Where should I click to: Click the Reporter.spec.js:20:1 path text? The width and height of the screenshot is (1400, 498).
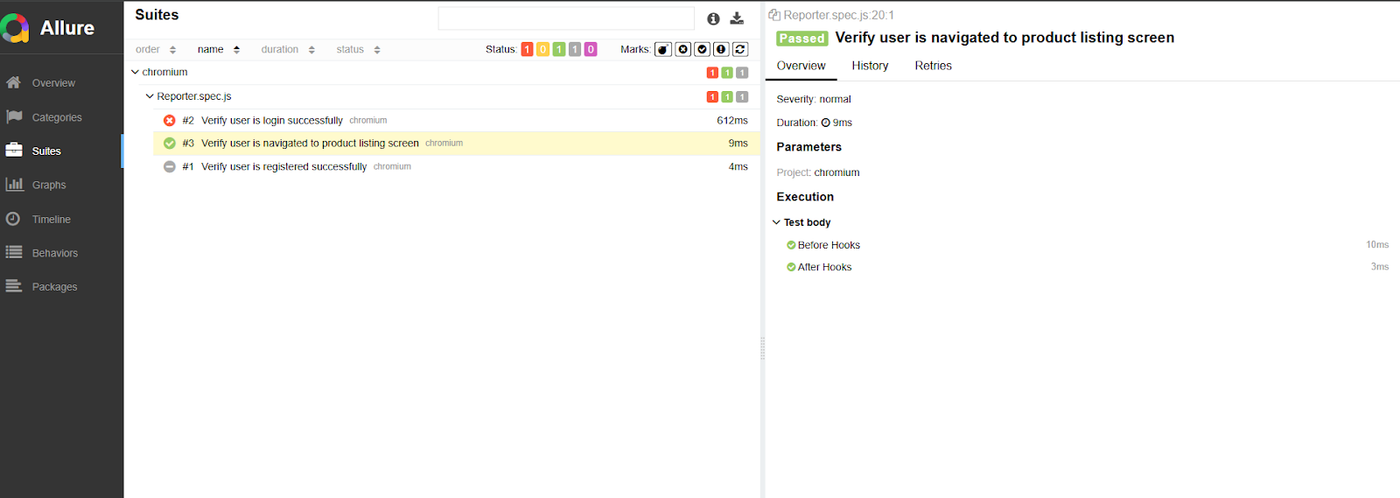point(837,14)
